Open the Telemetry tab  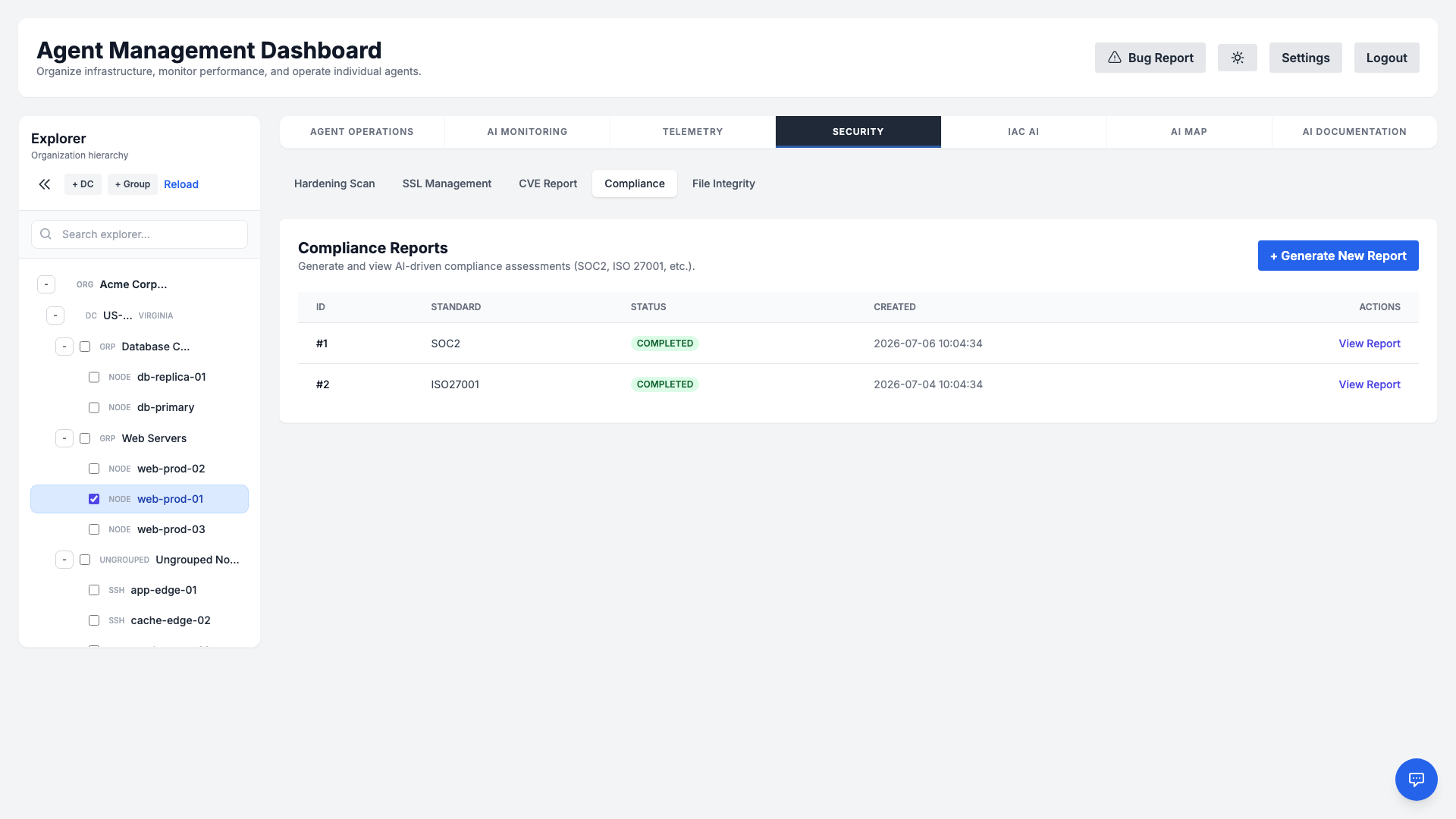(692, 132)
